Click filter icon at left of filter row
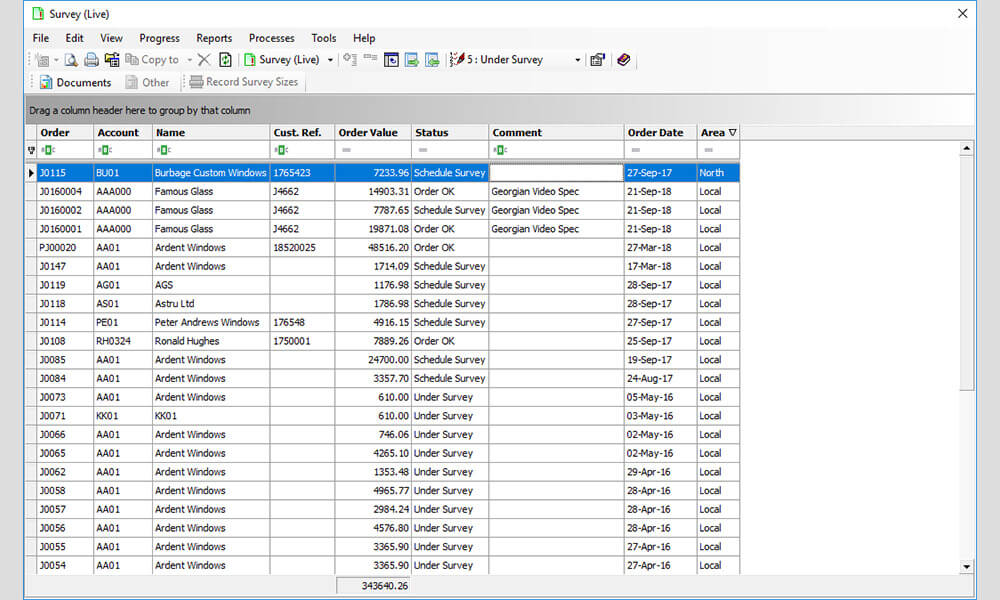The image size is (1000, 600). pyautogui.click(x=31, y=150)
